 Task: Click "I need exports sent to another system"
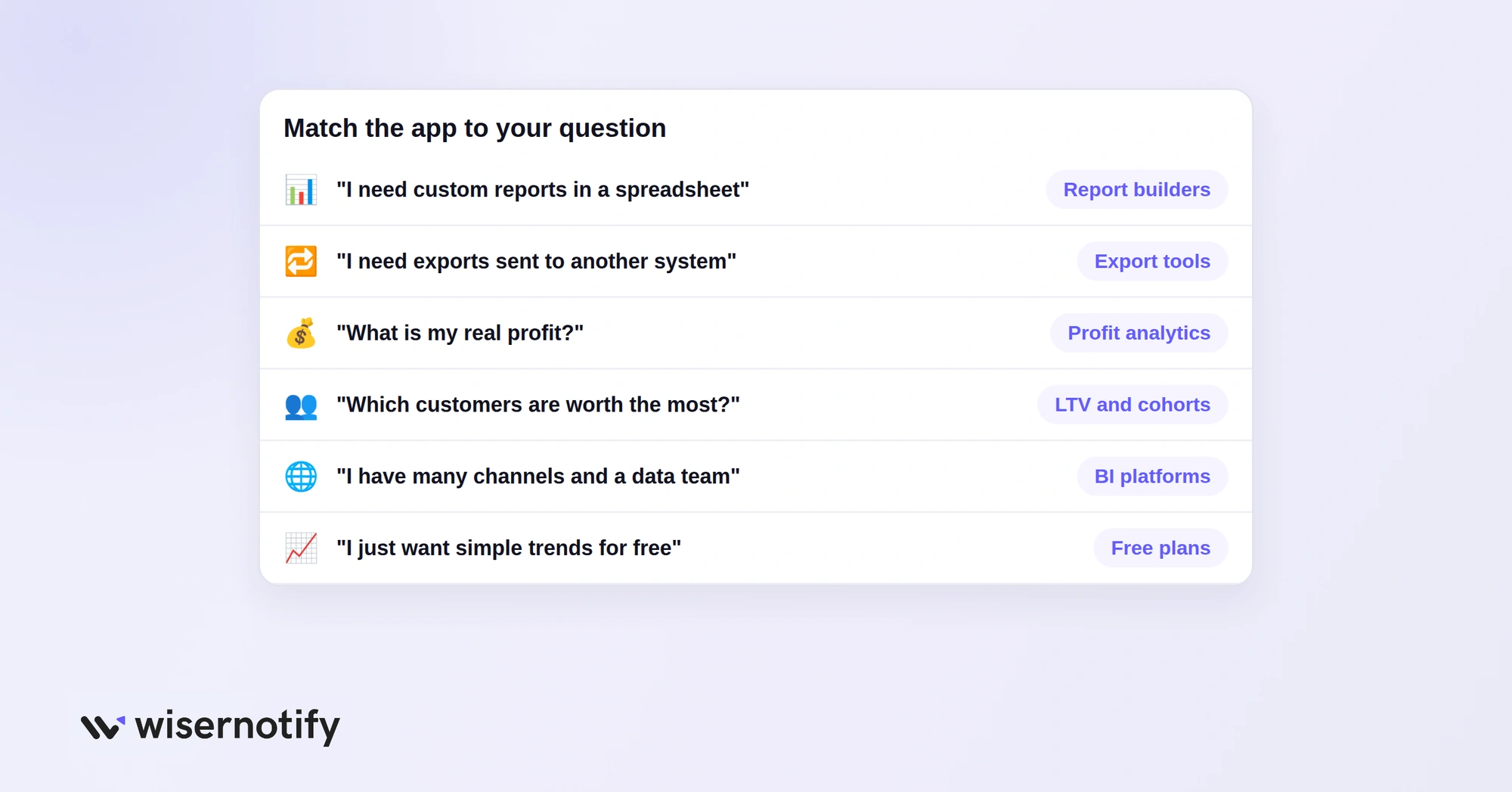click(536, 262)
